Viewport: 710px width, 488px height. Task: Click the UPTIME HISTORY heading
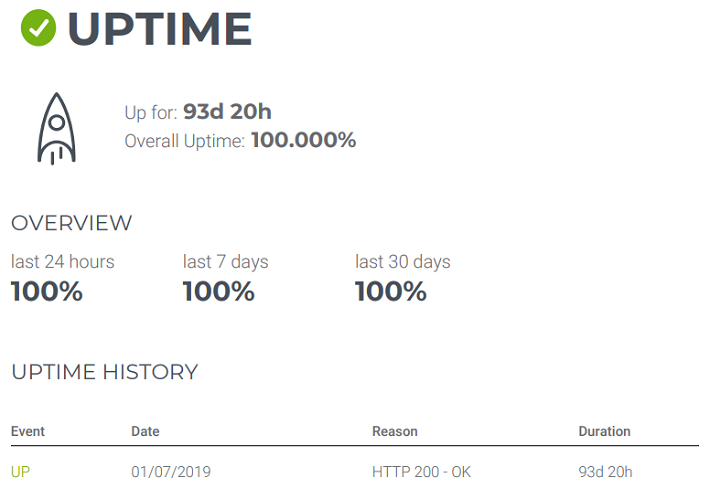pyautogui.click(x=105, y=372)
